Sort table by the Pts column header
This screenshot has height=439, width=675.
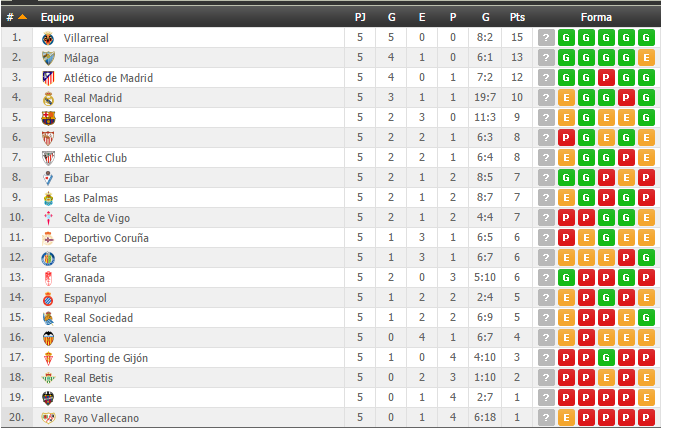[517, 17]
